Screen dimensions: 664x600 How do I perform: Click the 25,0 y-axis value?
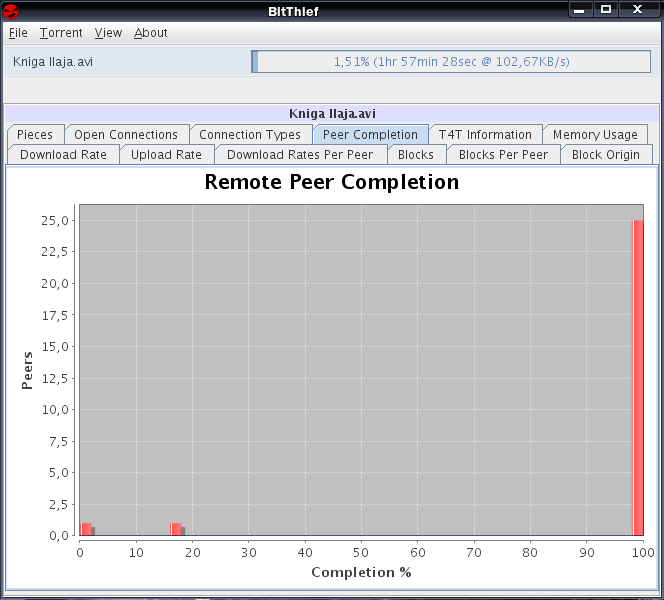55,221
